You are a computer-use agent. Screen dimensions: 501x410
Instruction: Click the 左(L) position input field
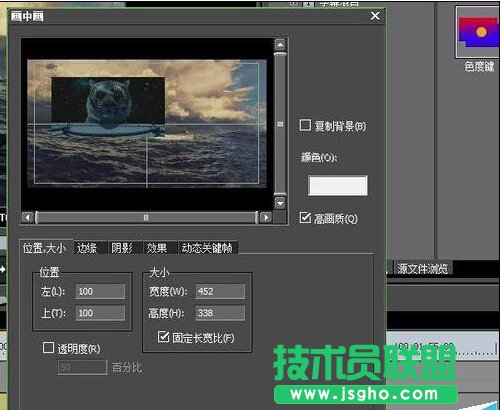(100, 291)
